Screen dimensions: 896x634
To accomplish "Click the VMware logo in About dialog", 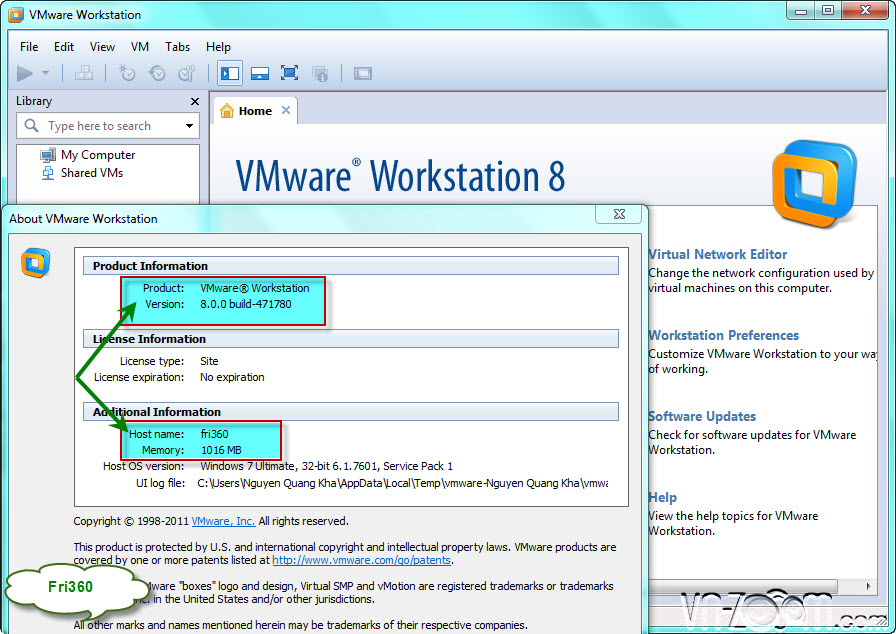I will pos(35,263).
